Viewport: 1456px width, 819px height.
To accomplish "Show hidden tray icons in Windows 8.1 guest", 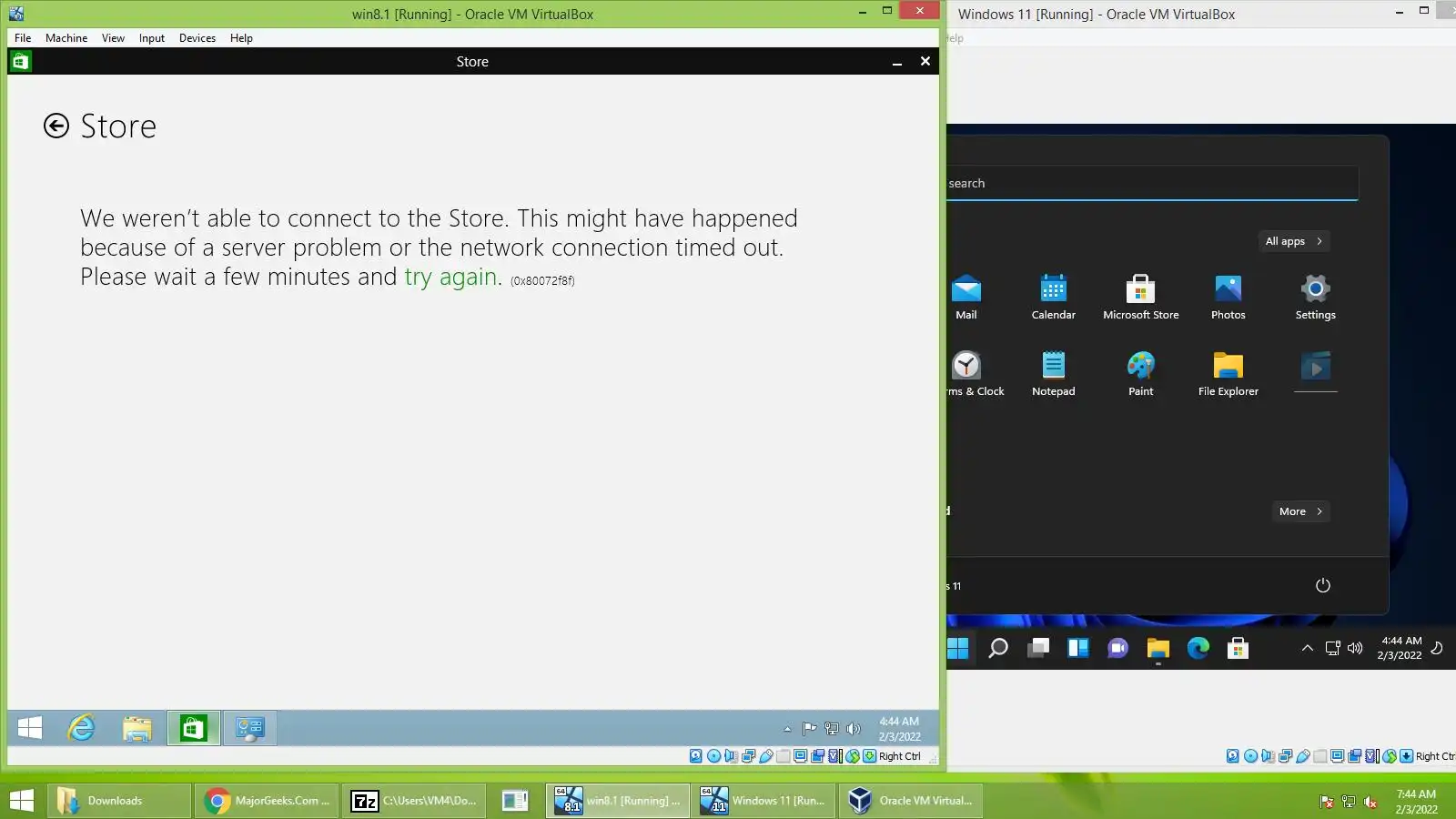I will (x=787, y=729).
